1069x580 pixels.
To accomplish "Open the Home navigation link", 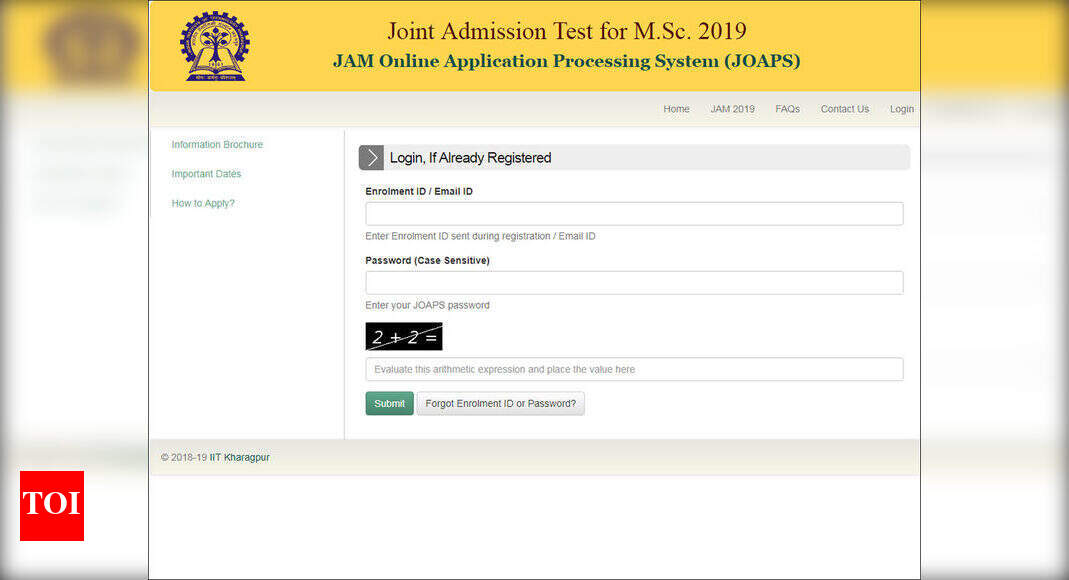I will click(x=676, y=109).
